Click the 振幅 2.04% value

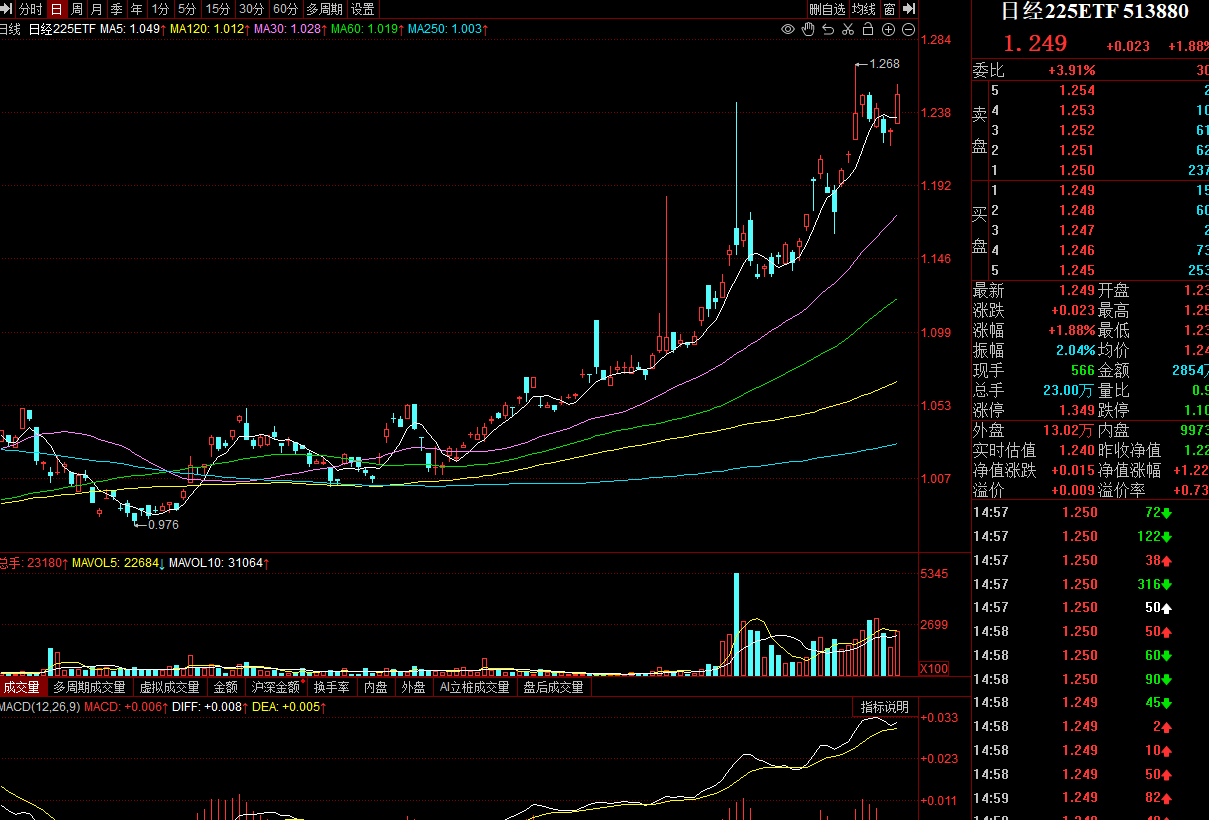click(x=1075, y=351)
